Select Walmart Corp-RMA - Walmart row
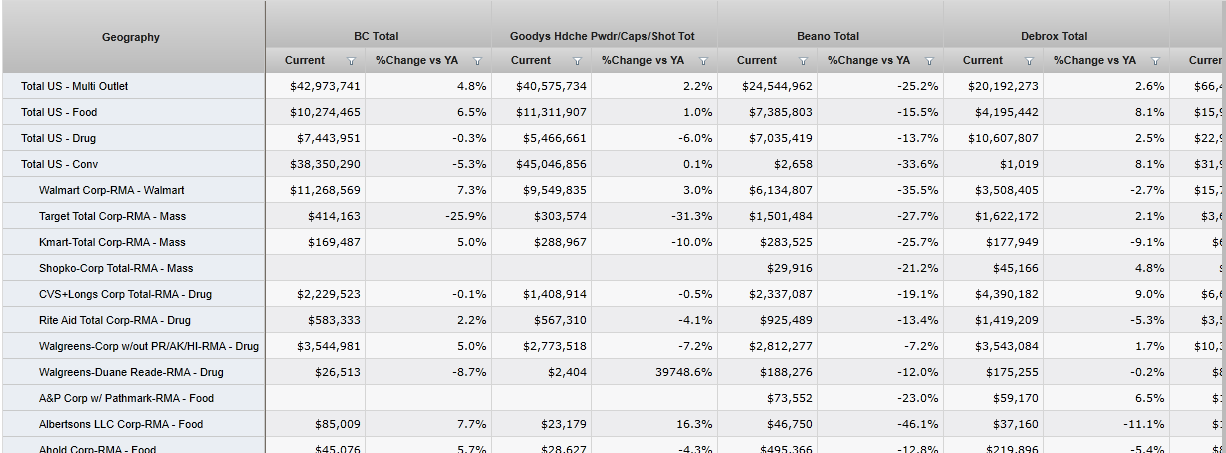1226x453 pixels. pyautogui.click(x=111, y=190)
